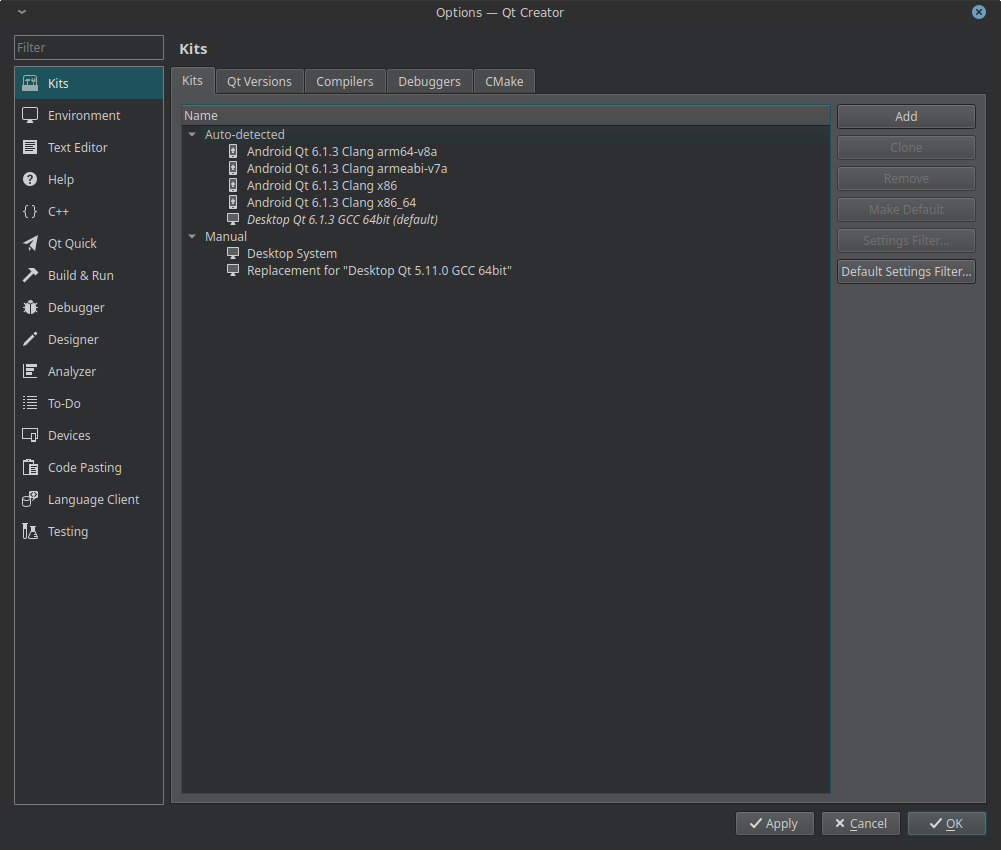Select the Language Client icon
The width and height of the screenshot is (1001, 850).
click(30, 499)
